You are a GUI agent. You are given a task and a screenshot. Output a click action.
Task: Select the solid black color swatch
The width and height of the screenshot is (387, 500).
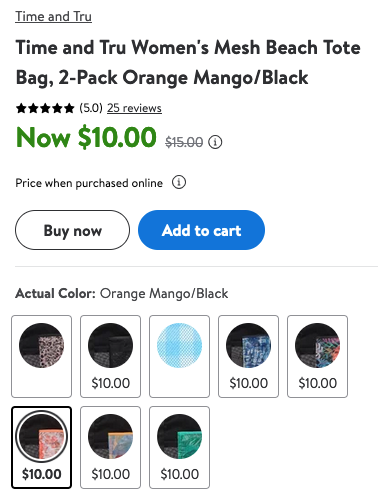[110, 356]
